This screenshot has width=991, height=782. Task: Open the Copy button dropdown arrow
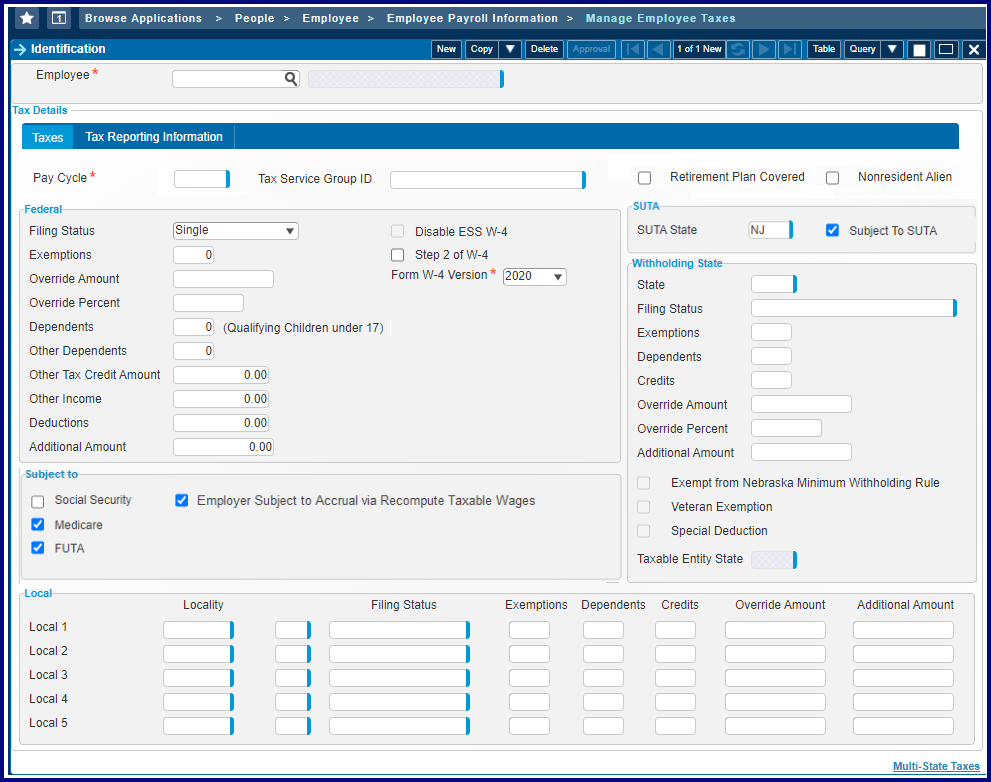510,49
